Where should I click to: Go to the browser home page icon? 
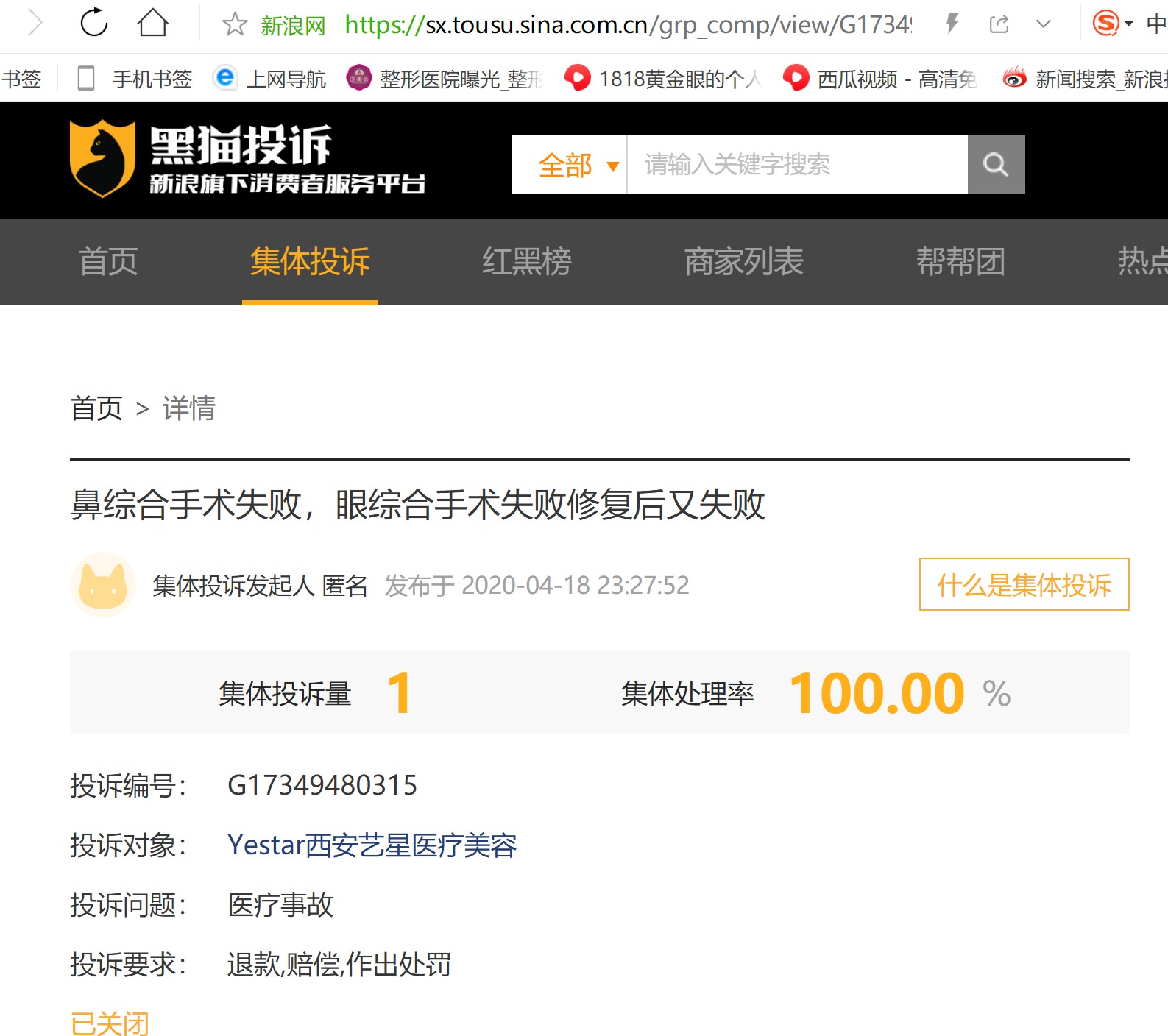click(153, 23)
